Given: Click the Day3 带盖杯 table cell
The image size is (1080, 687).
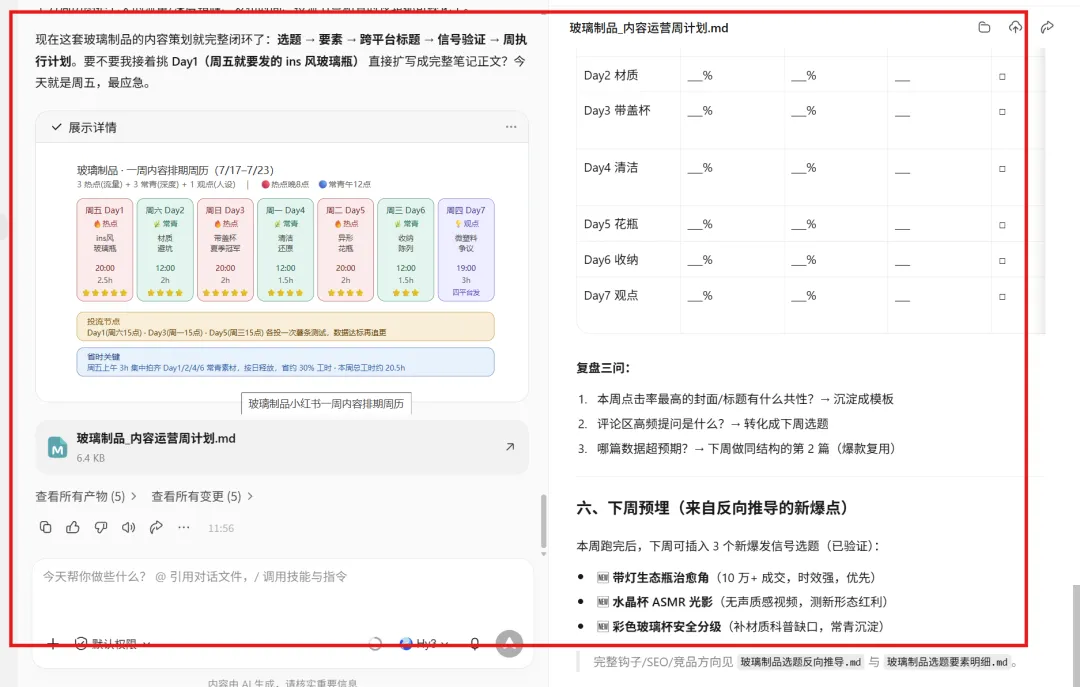Looking at the screenshot, I should click(628, 121).
